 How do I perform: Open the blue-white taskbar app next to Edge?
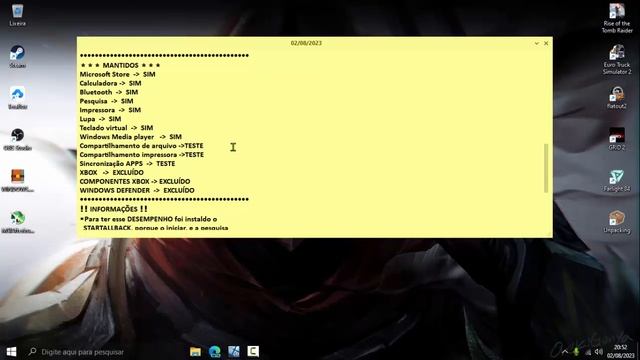(234, 351)
